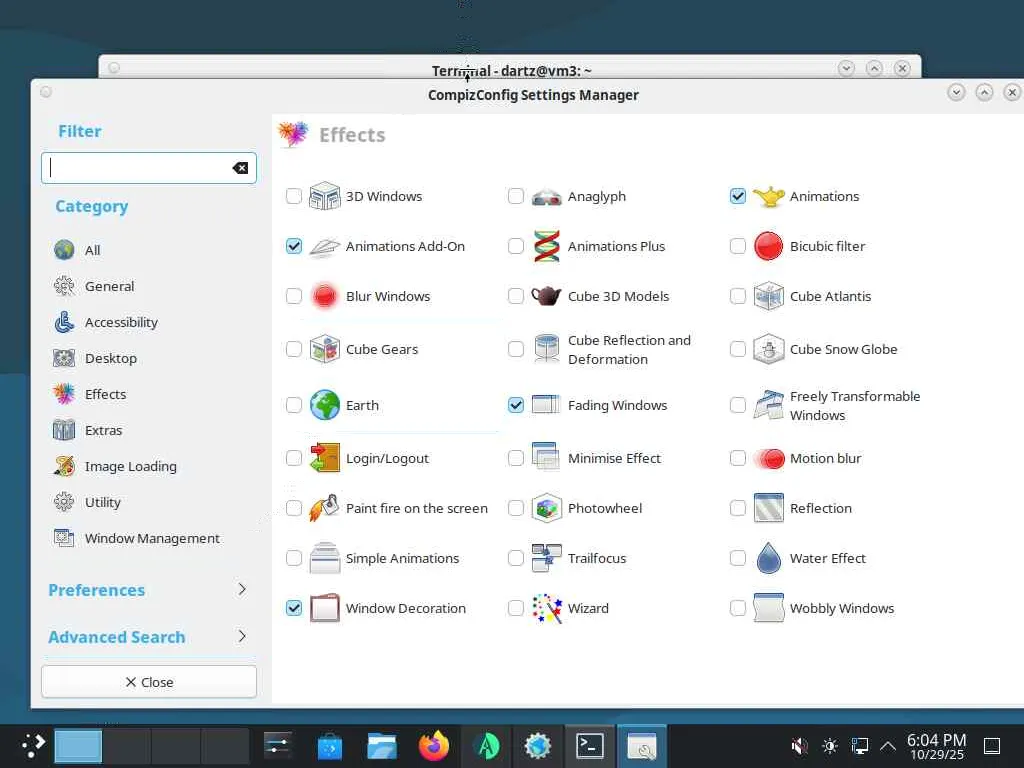The height and width of the screenshot is (768, 1024).
Task: Open the Trailfocus icon
Action: click(x=547, y=558)
